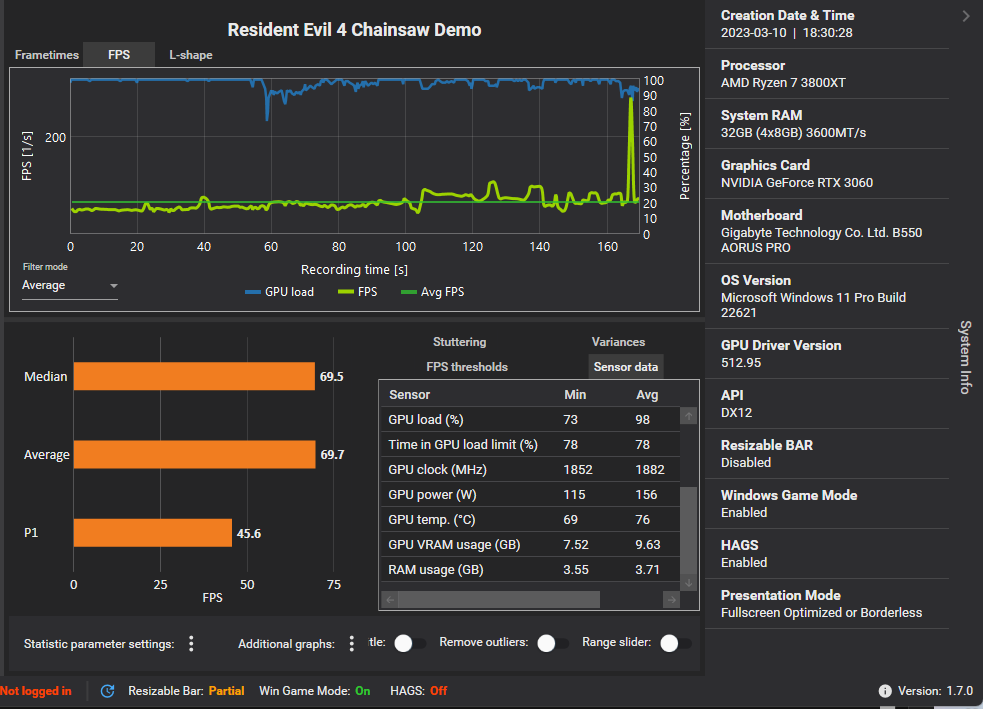
Task: Select the GPU temp. (°C) row
Action: tap(530, 520)
